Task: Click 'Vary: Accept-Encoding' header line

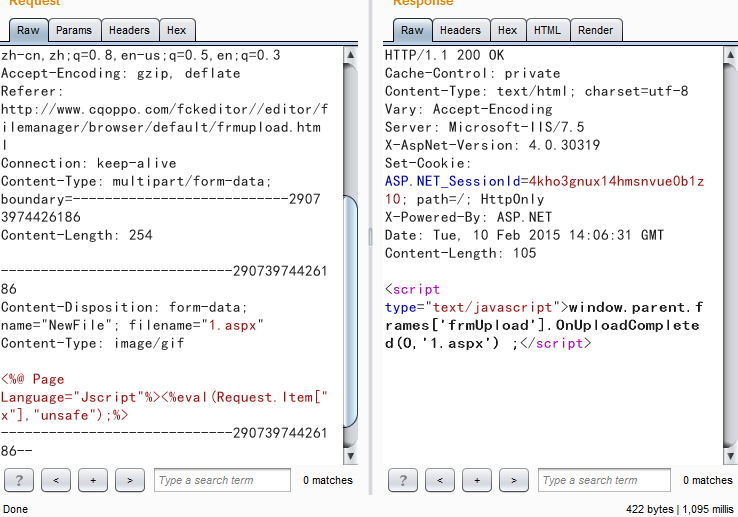Action: [x=469, y=109]
